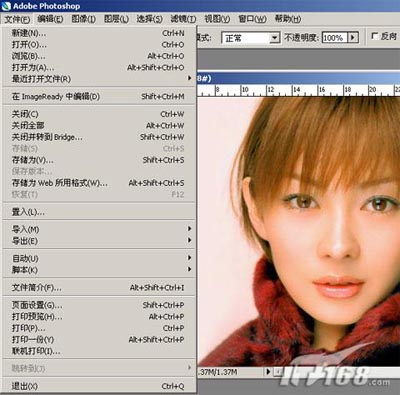Screen dimensions: 400x395
Task: Choose 存储为(V)... menu item
Action: (x=99, y=160)
